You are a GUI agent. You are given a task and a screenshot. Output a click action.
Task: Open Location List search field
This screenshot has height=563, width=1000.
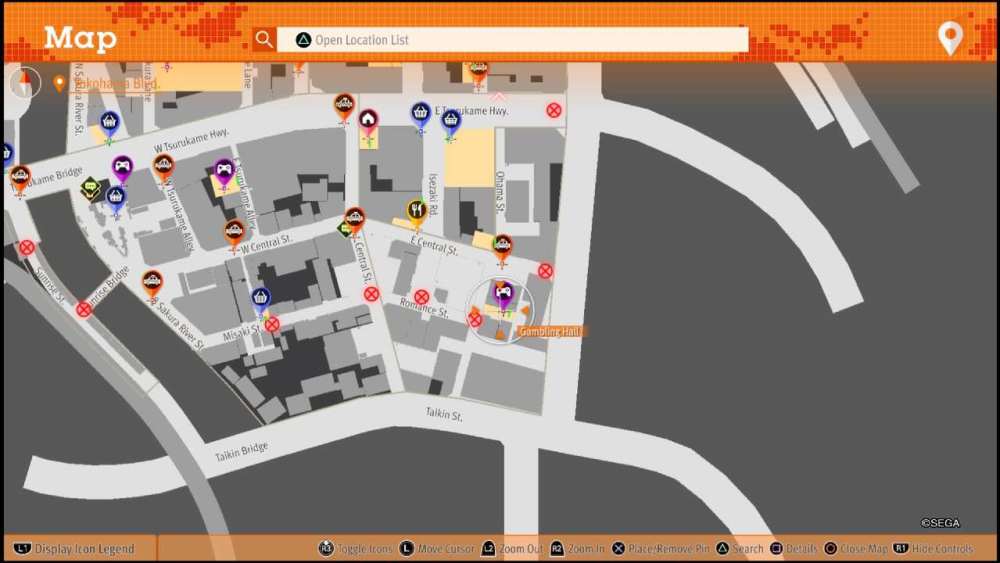tap(512, 40)
